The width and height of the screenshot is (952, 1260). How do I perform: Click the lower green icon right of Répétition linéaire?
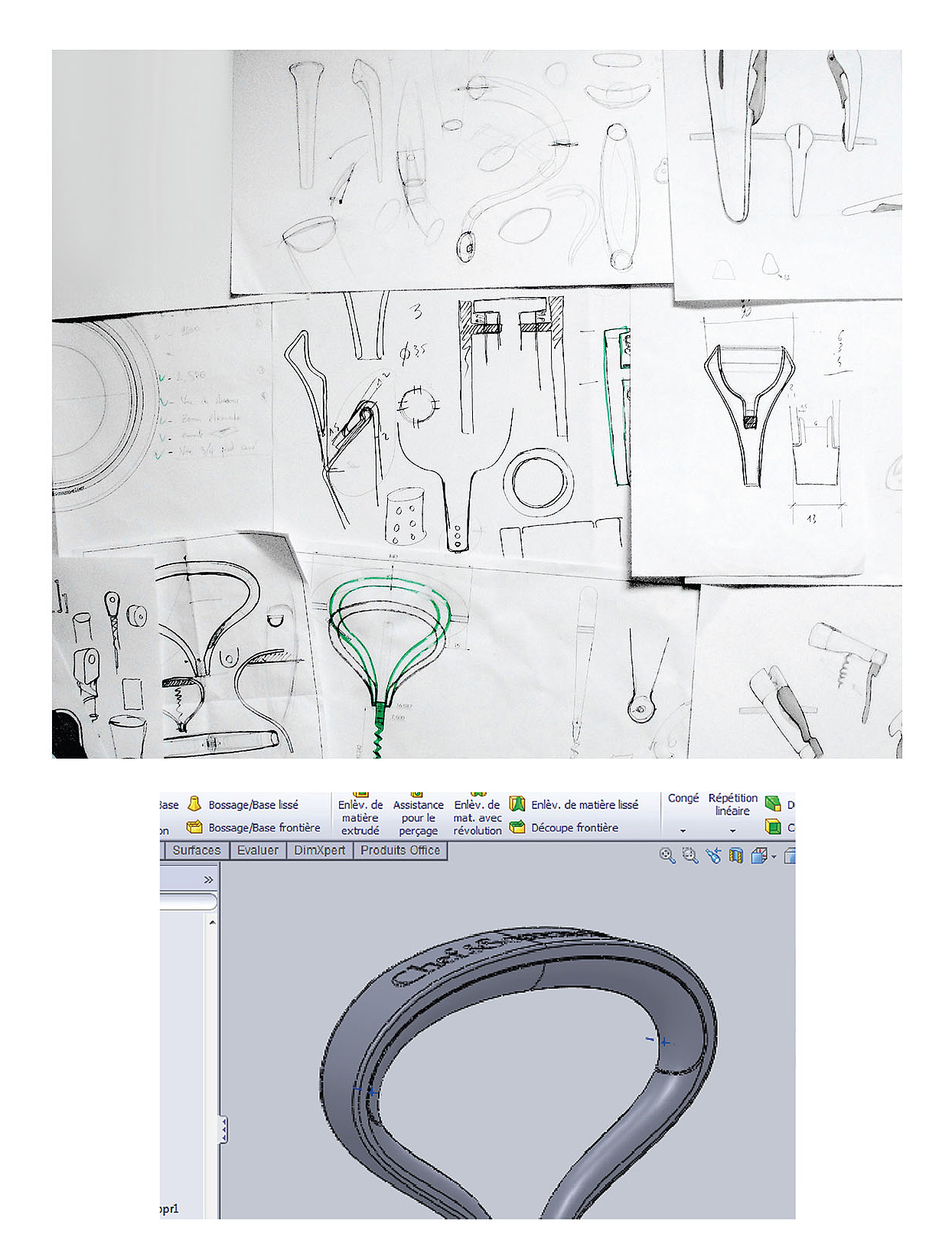point(773,827)
